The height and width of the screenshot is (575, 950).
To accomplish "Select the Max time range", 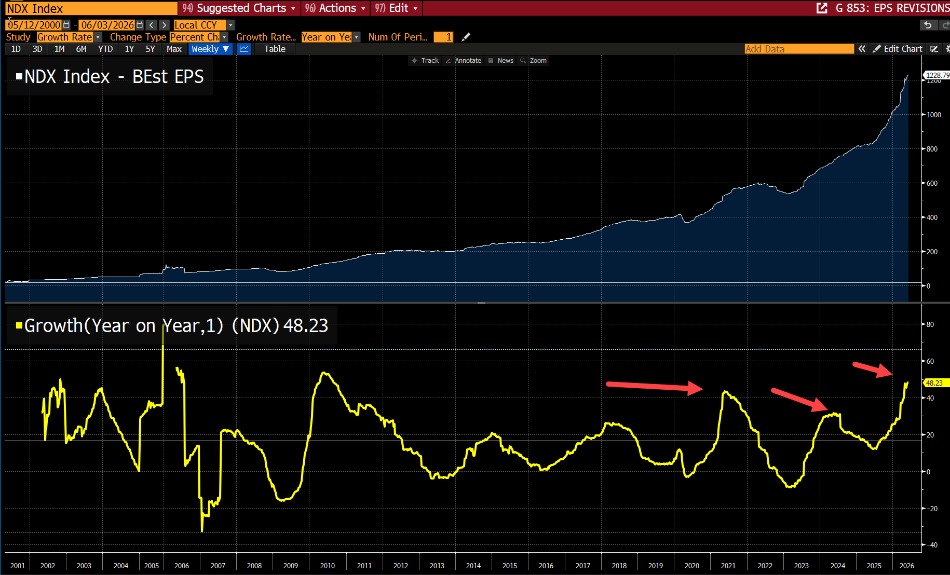I will (174, 49).
